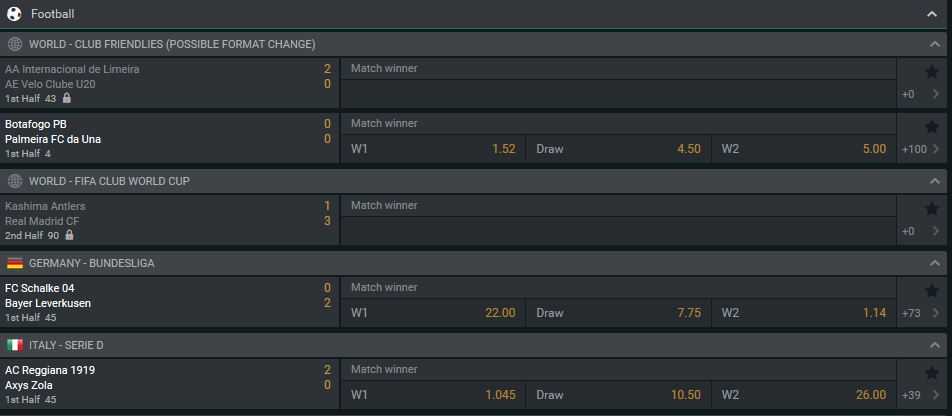Collapse the Italy Serie D section

pos(934,345)
